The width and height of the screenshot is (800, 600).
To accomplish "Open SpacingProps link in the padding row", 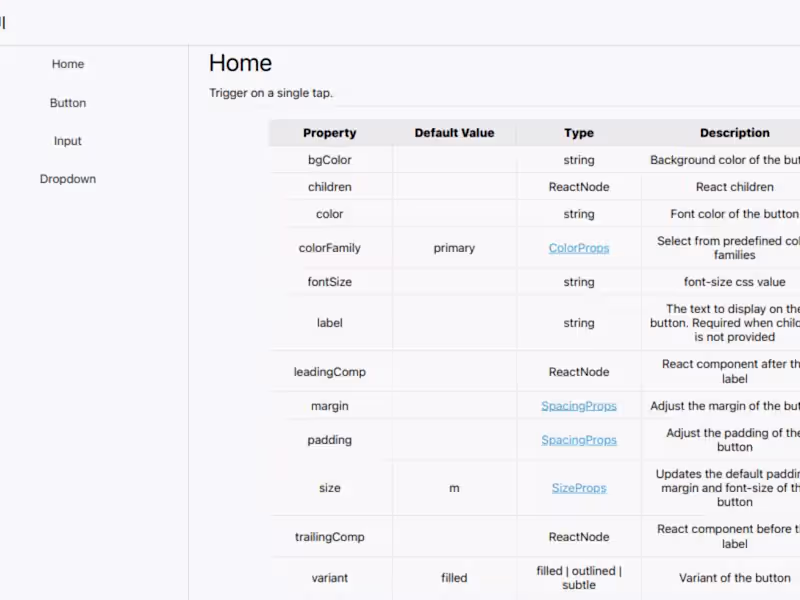I will point(579,440).
